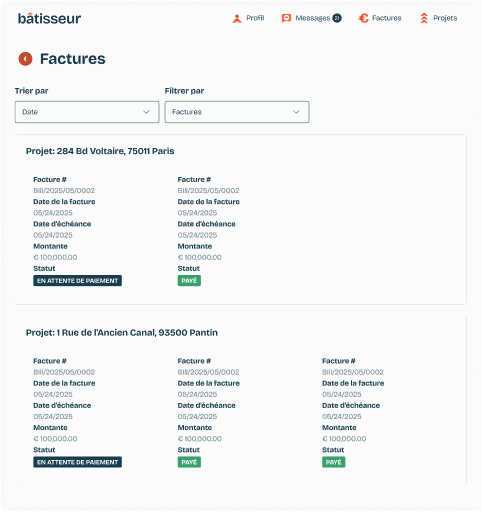
Task: Click the Bd Voltaire En attente de paiement badge
Action: (77, 281)
